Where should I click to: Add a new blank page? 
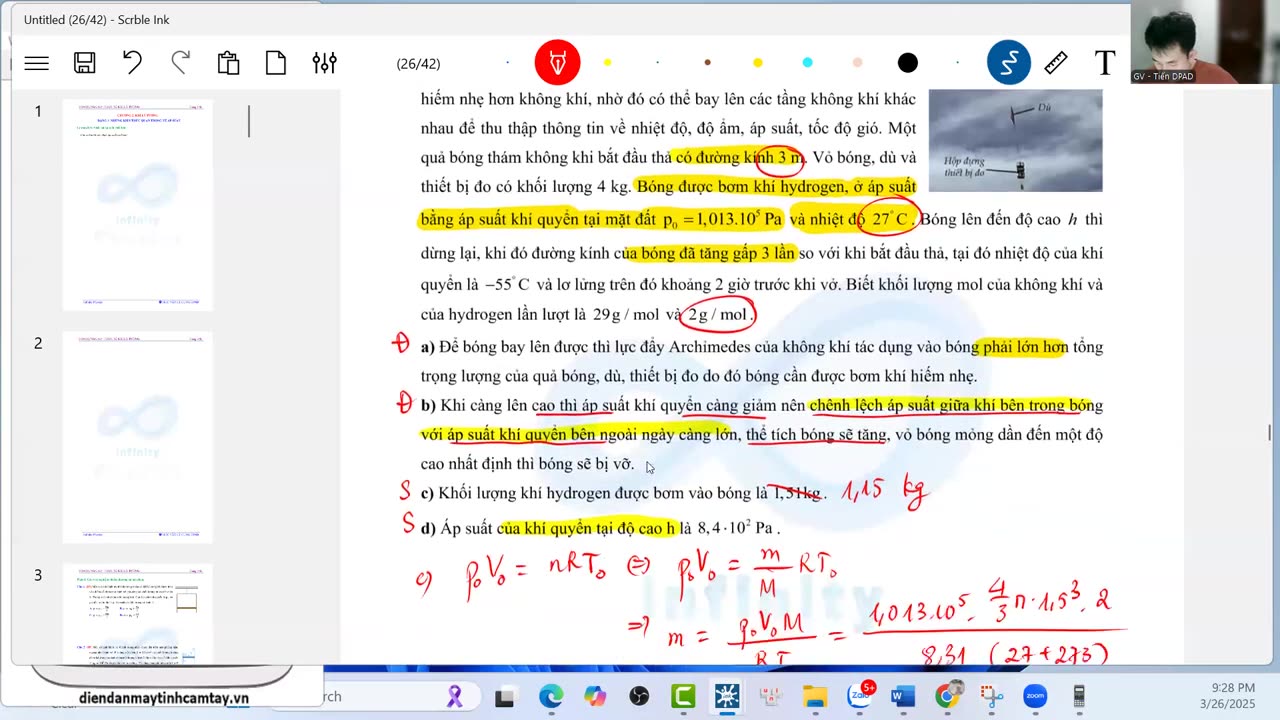276,63
